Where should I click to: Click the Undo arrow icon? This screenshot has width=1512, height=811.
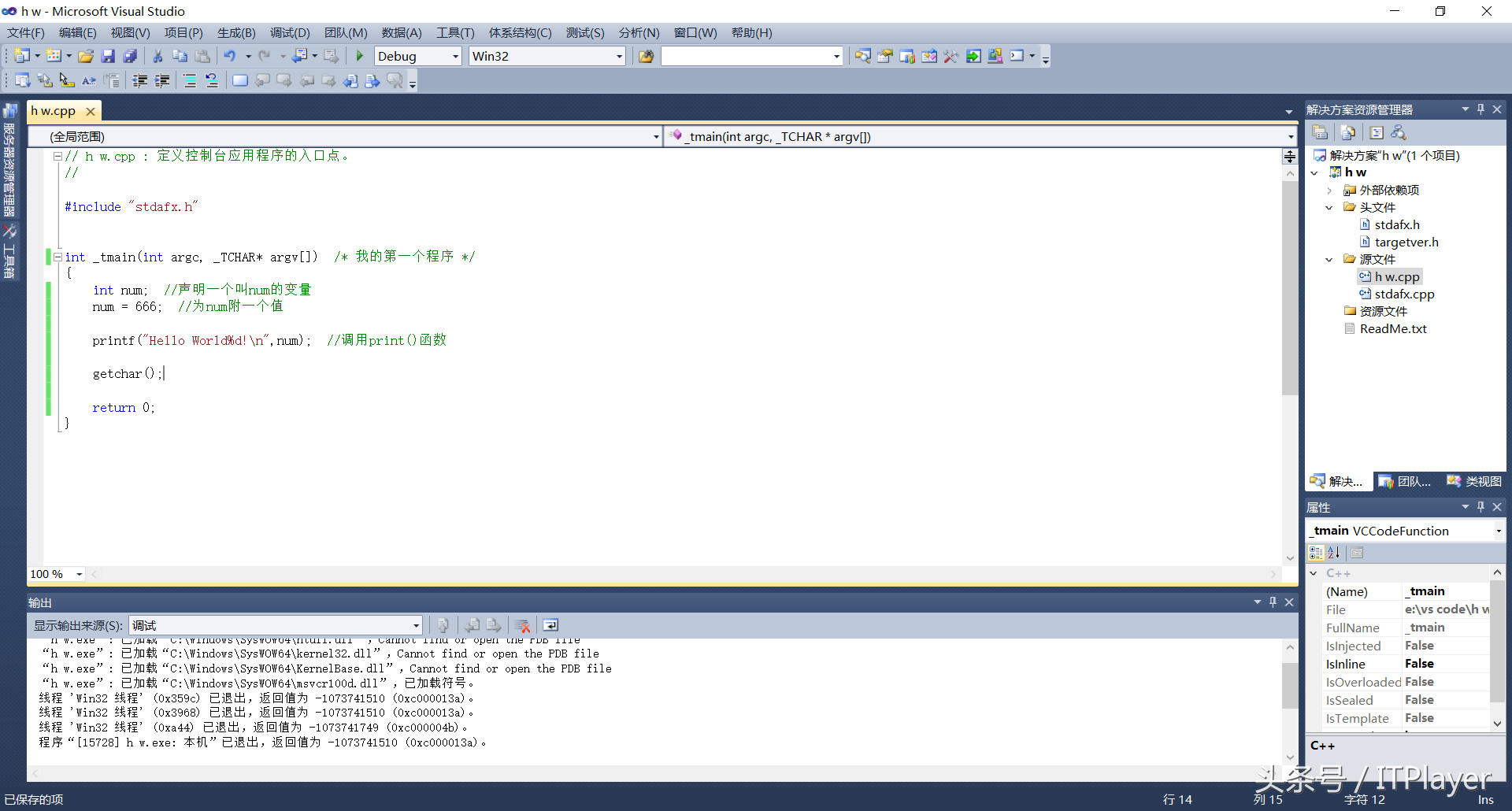(230, 56)
